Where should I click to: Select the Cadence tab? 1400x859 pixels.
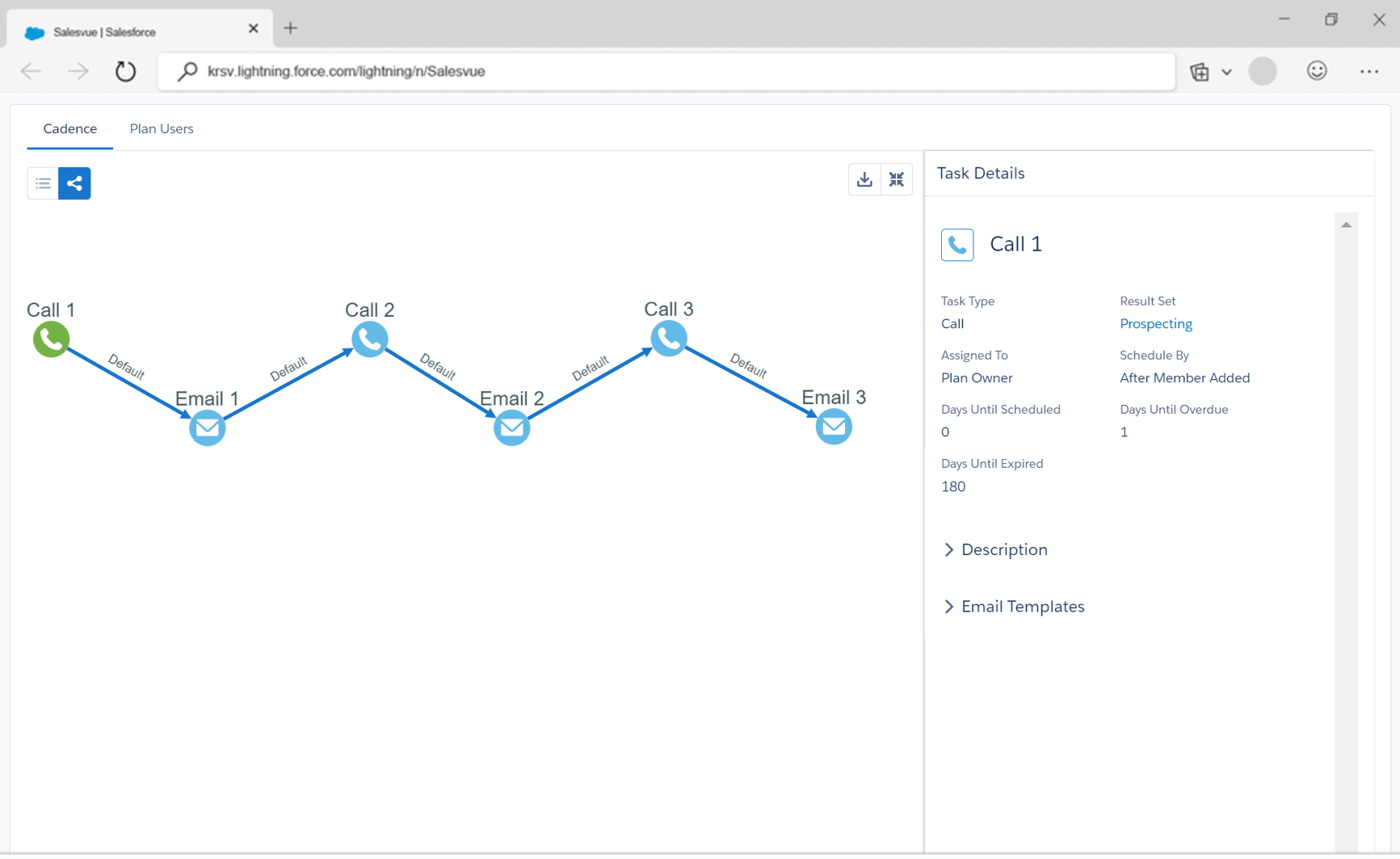pos(69,128)
